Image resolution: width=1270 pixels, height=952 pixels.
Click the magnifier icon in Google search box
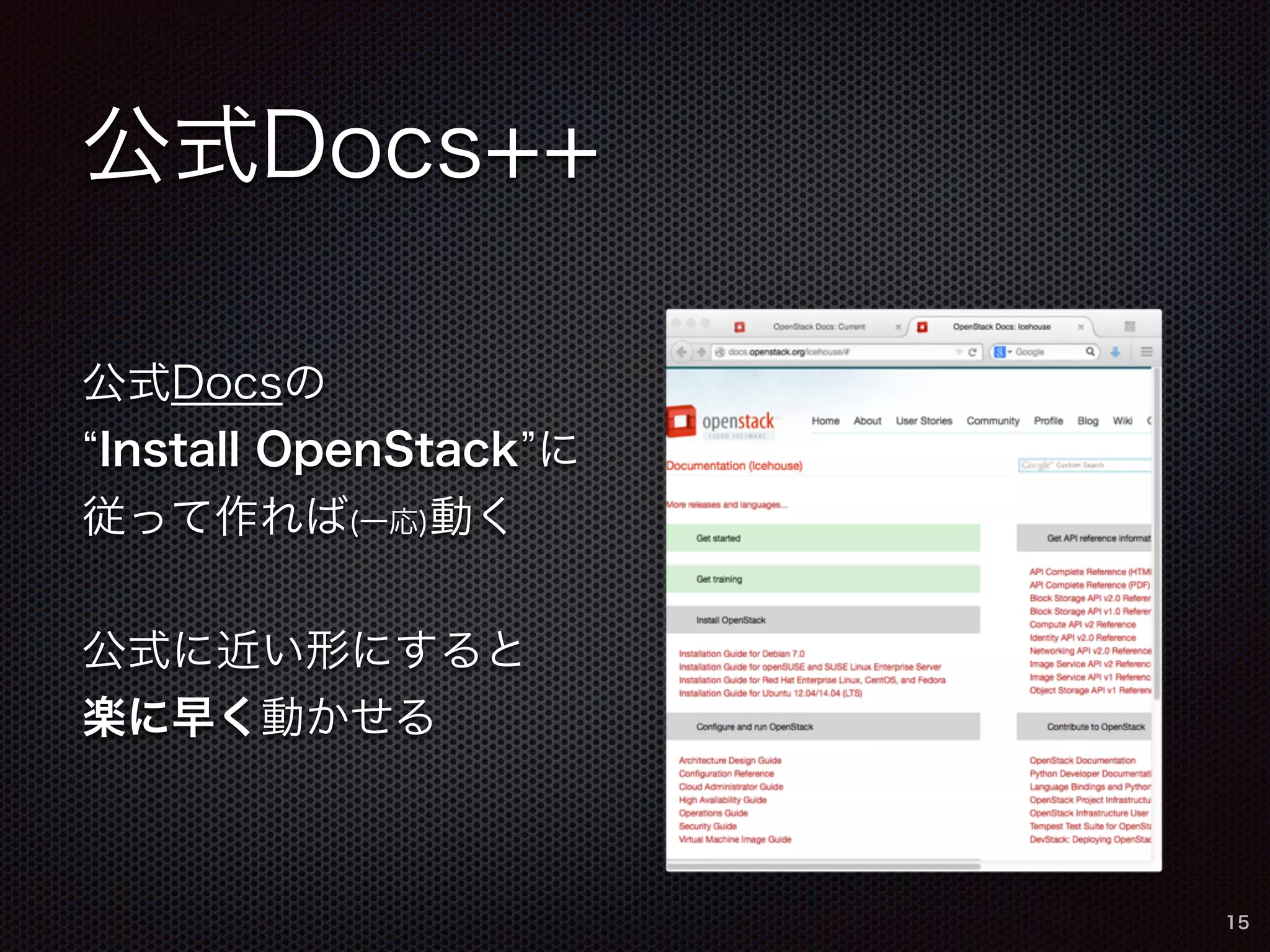pos(1090,351)
